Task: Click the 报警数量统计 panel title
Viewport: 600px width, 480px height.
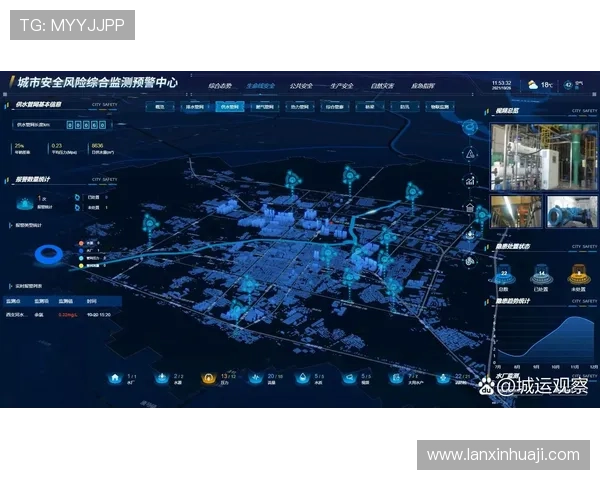Action: (x=33, y=179)
